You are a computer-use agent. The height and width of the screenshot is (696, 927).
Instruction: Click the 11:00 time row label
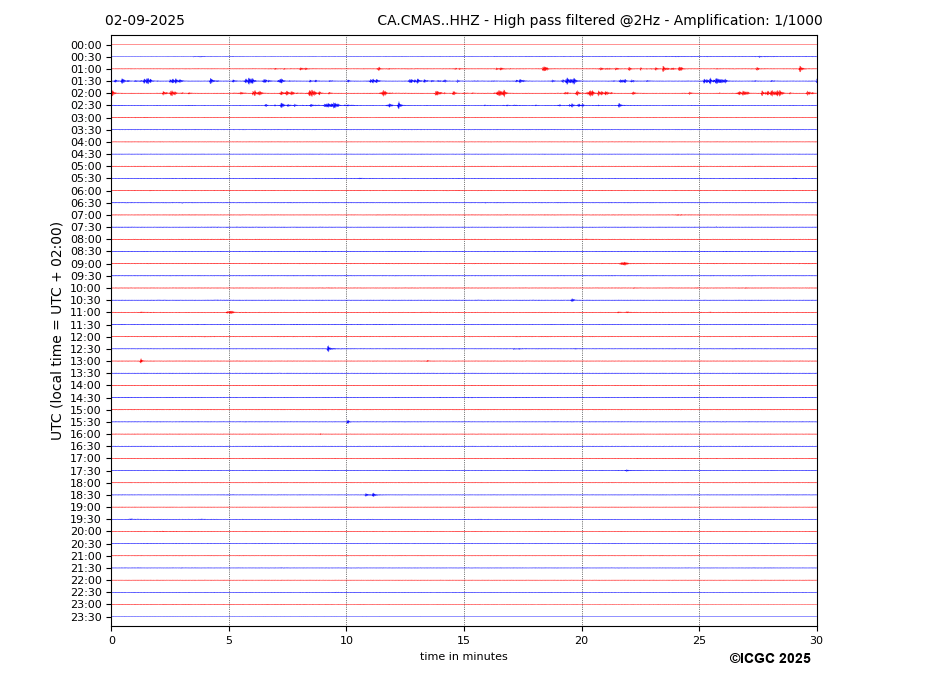(x=86, y=313)
